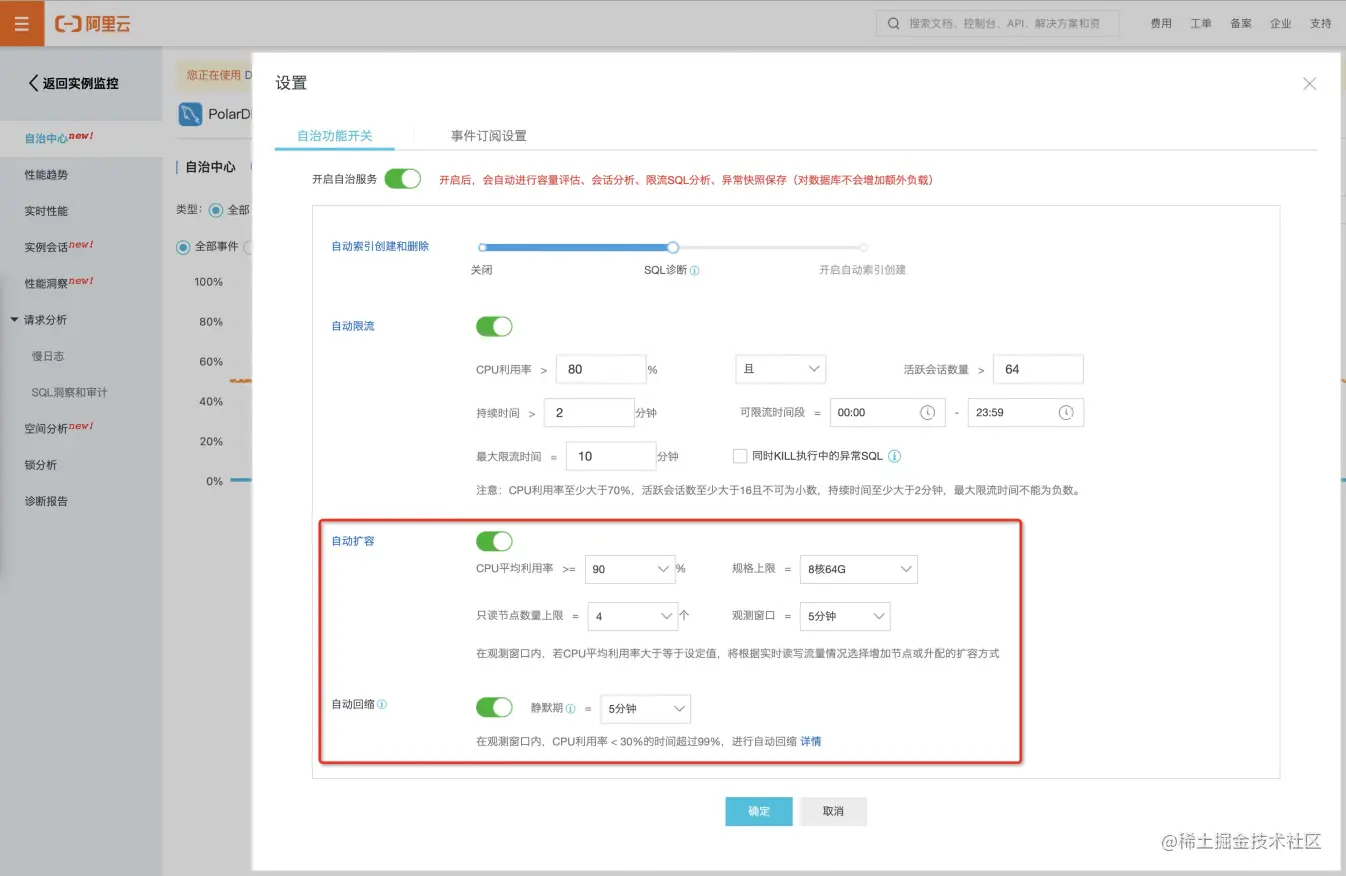Click the clock icon in the 23:59 time field
Viewport: 1346px width, 876px height.
pyautogui.click(x=1065, y=412)
